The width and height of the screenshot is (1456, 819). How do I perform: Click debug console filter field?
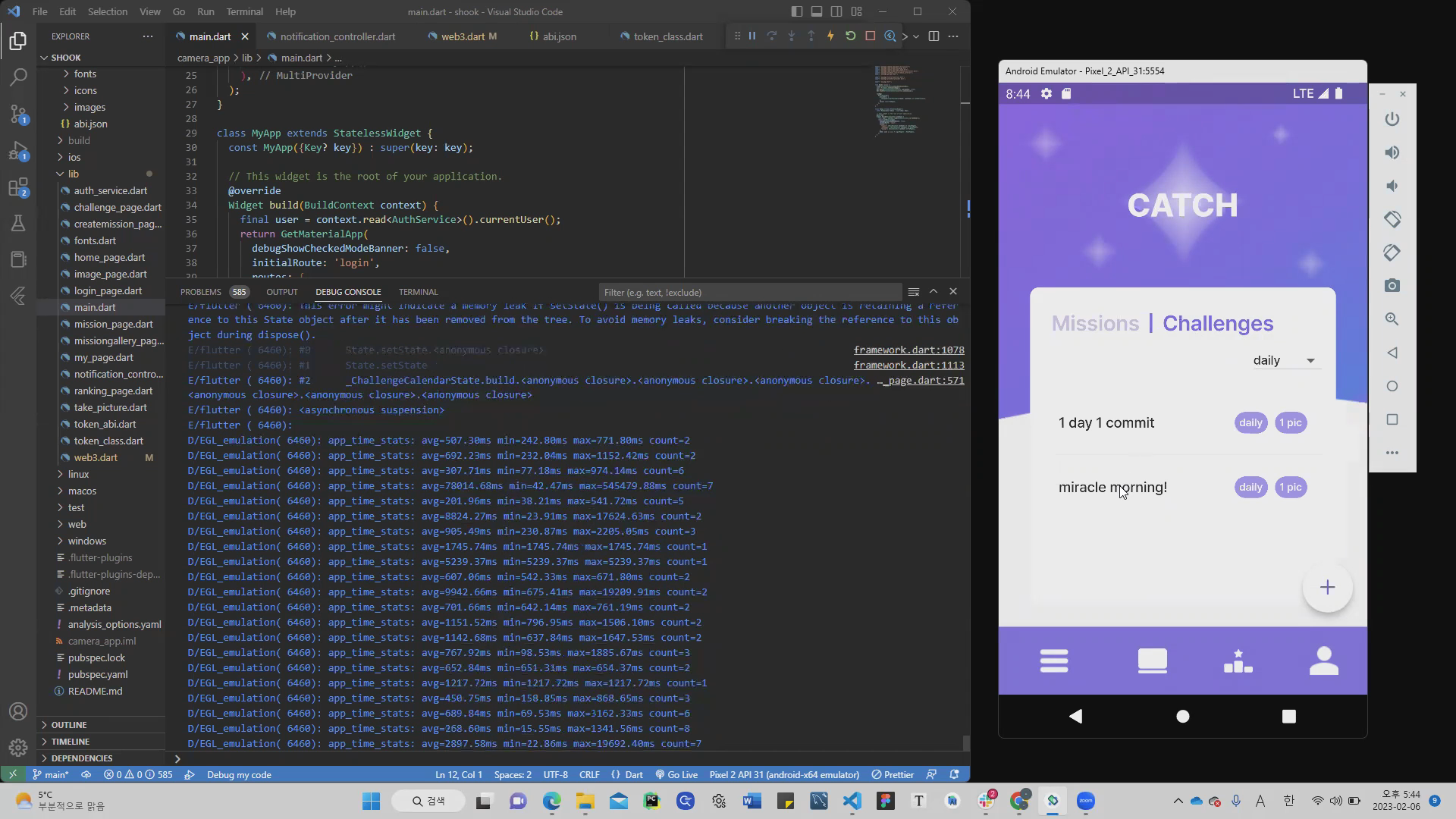[x=749, y=292]
